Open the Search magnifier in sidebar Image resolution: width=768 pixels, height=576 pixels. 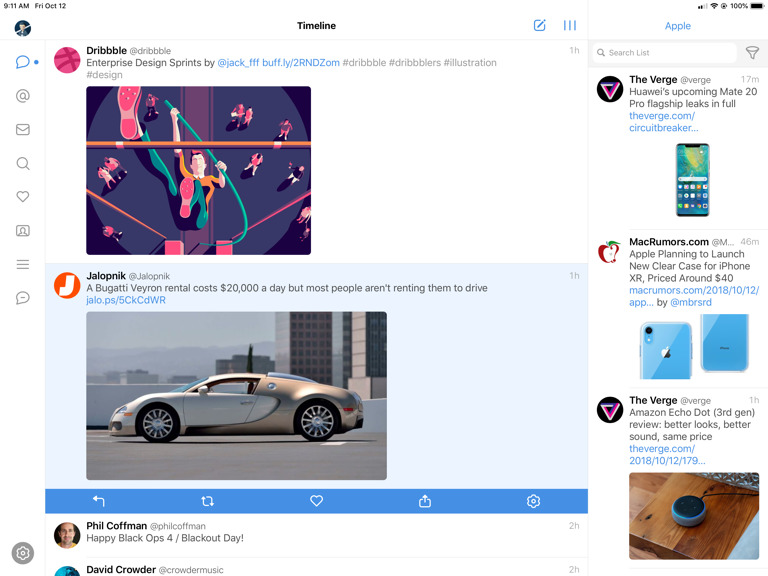point(23,163)
